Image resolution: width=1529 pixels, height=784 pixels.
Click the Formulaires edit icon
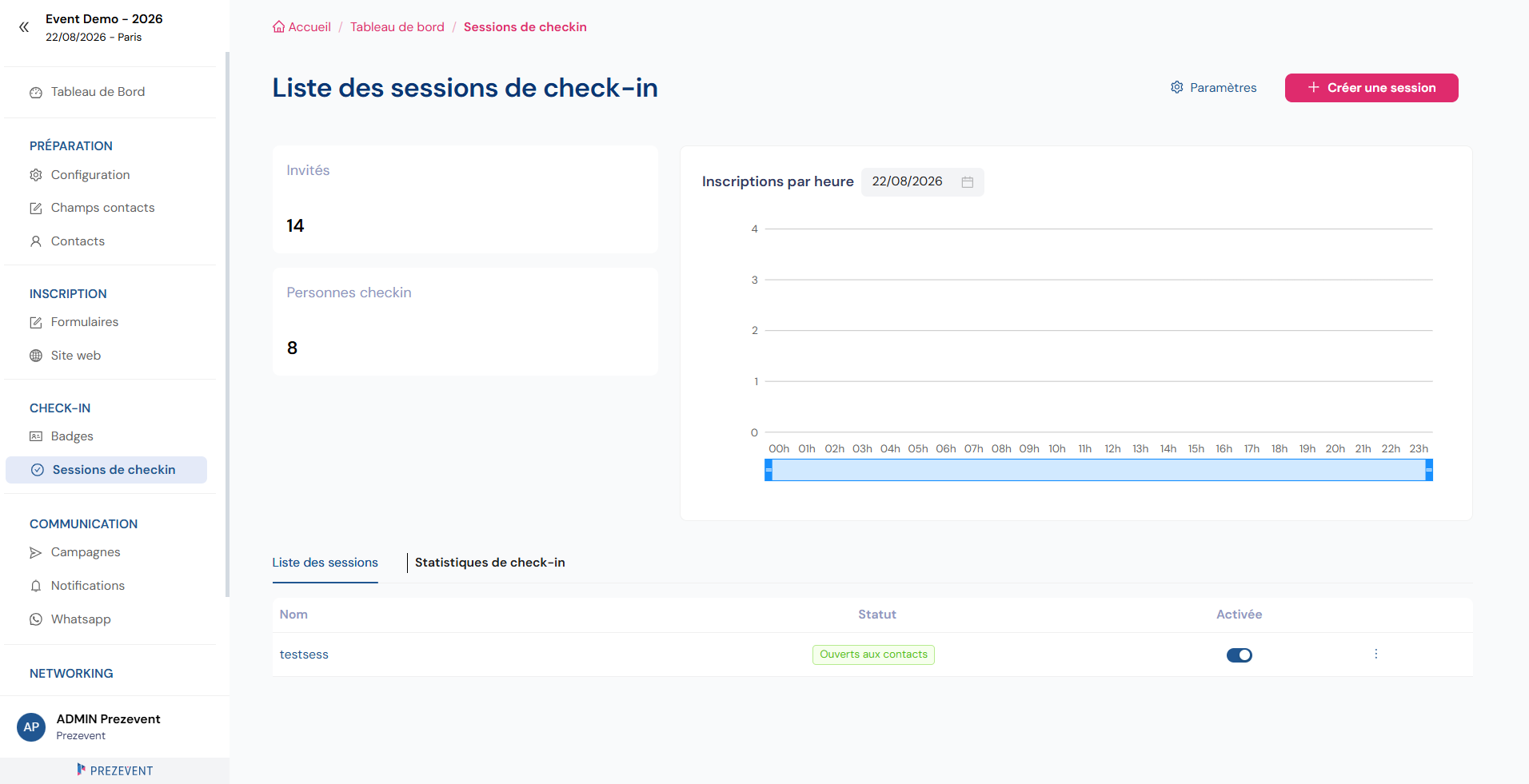coord(36,323)
